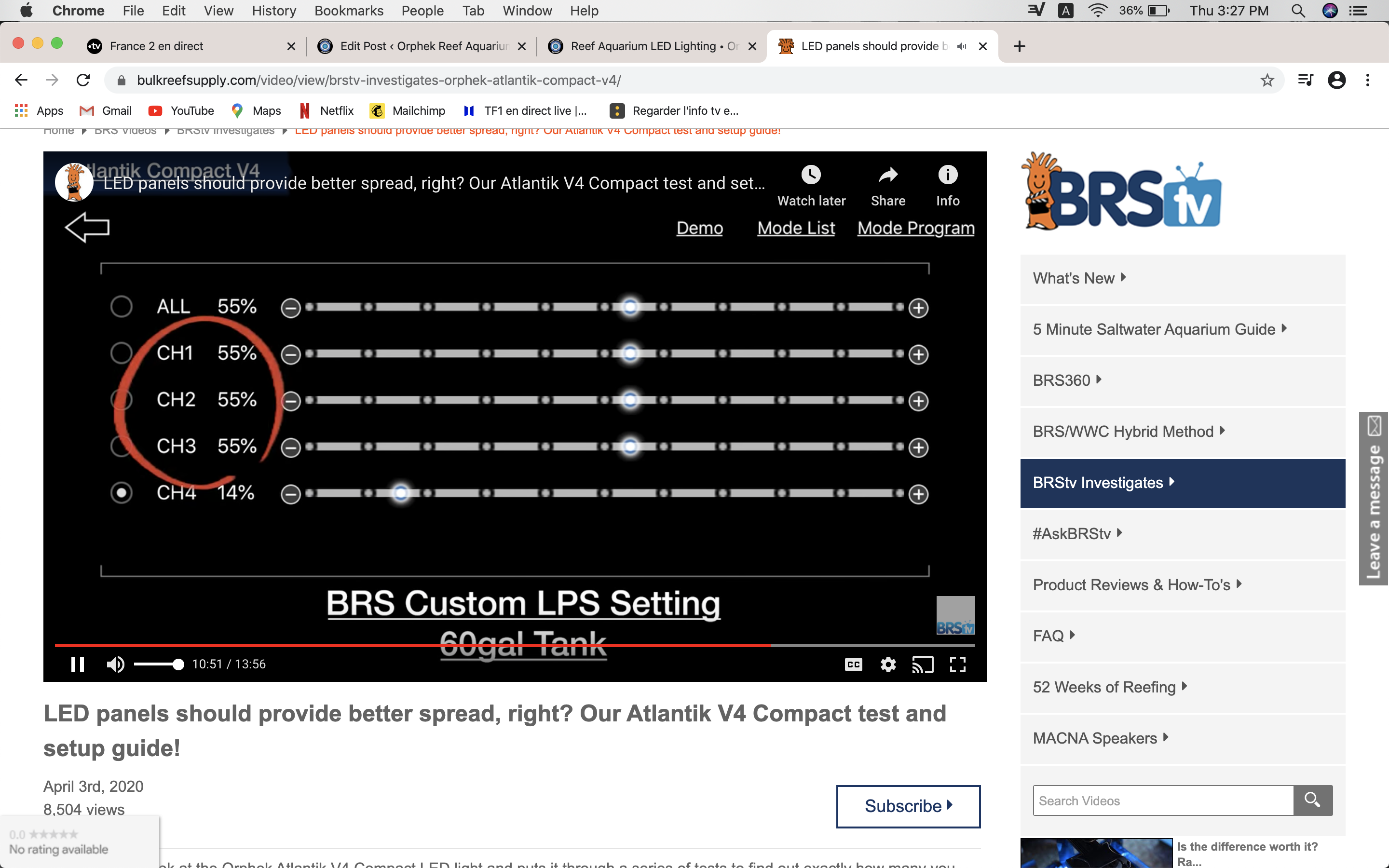Open Chrome profile account icon

1337,80
